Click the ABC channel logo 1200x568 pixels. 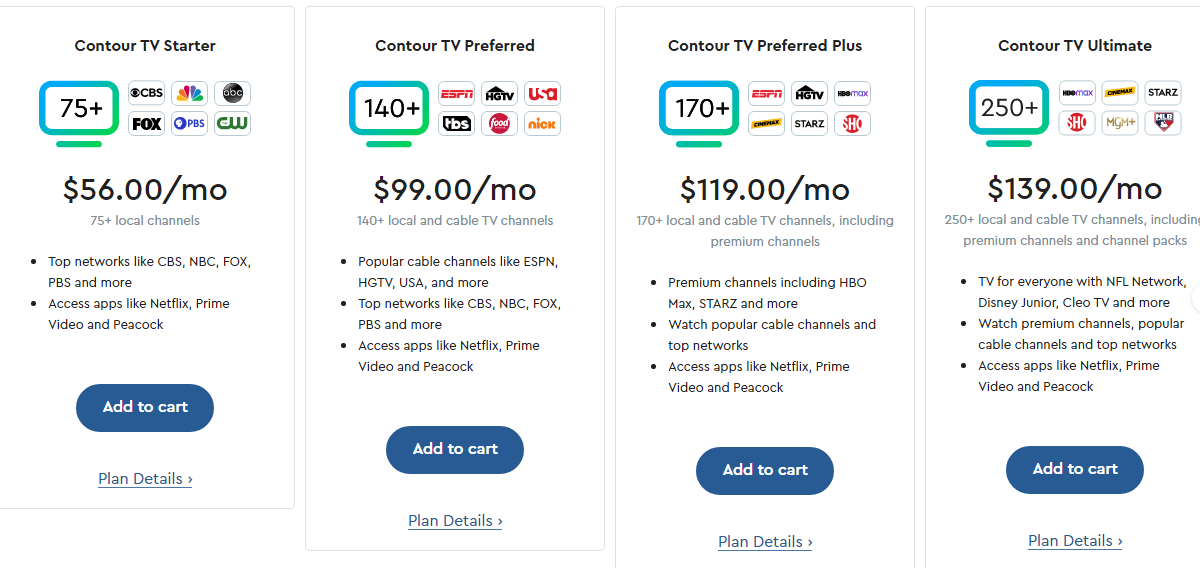232,94
